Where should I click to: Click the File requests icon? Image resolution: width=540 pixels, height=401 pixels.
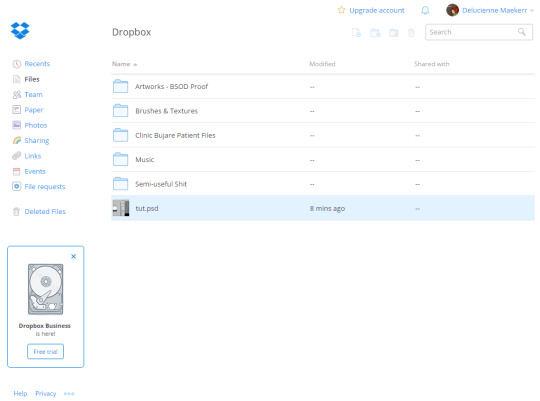[x=17, y=186]
